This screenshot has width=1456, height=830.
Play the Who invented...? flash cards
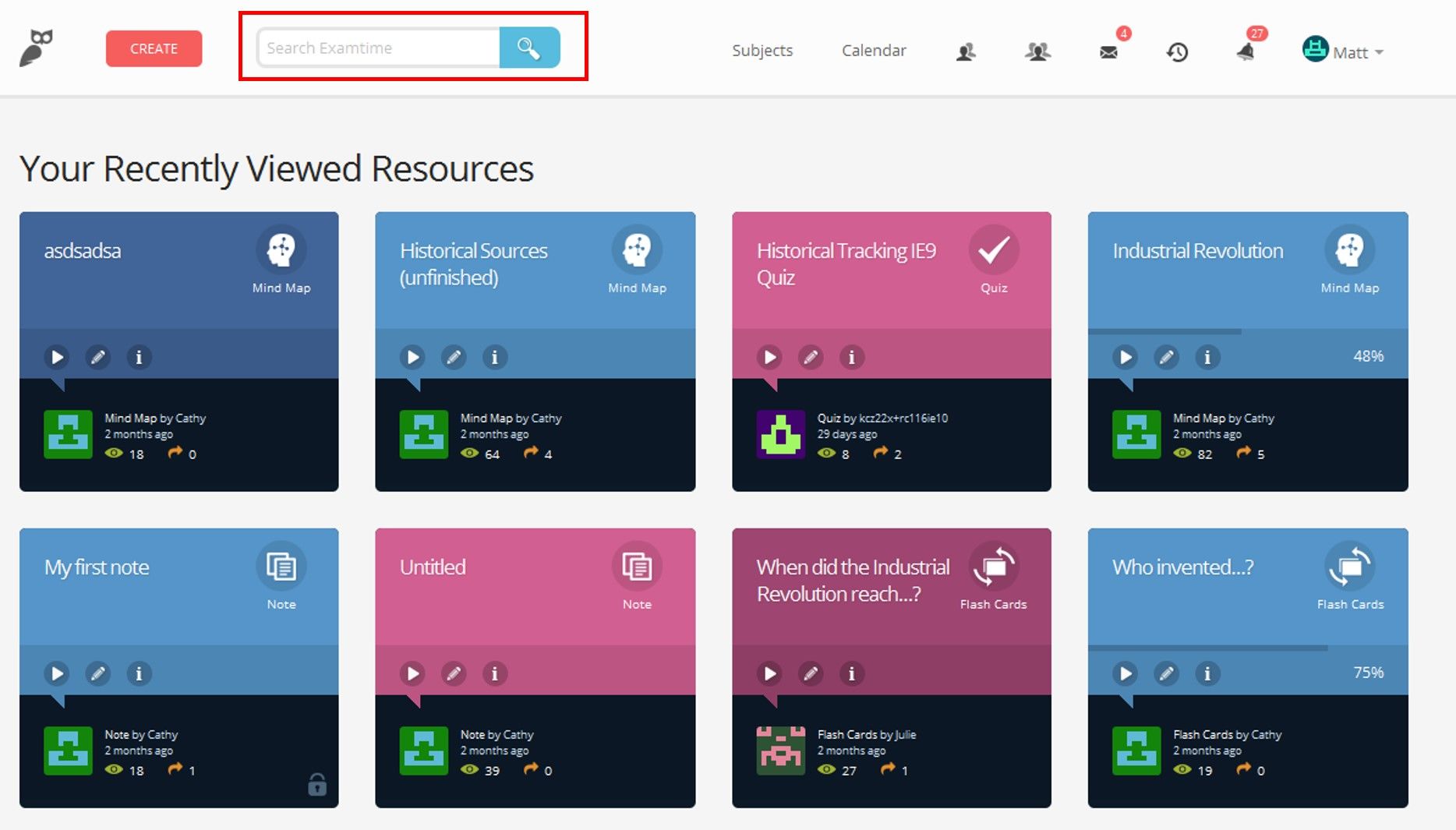pyautogui.click(x=1125, y=673)
